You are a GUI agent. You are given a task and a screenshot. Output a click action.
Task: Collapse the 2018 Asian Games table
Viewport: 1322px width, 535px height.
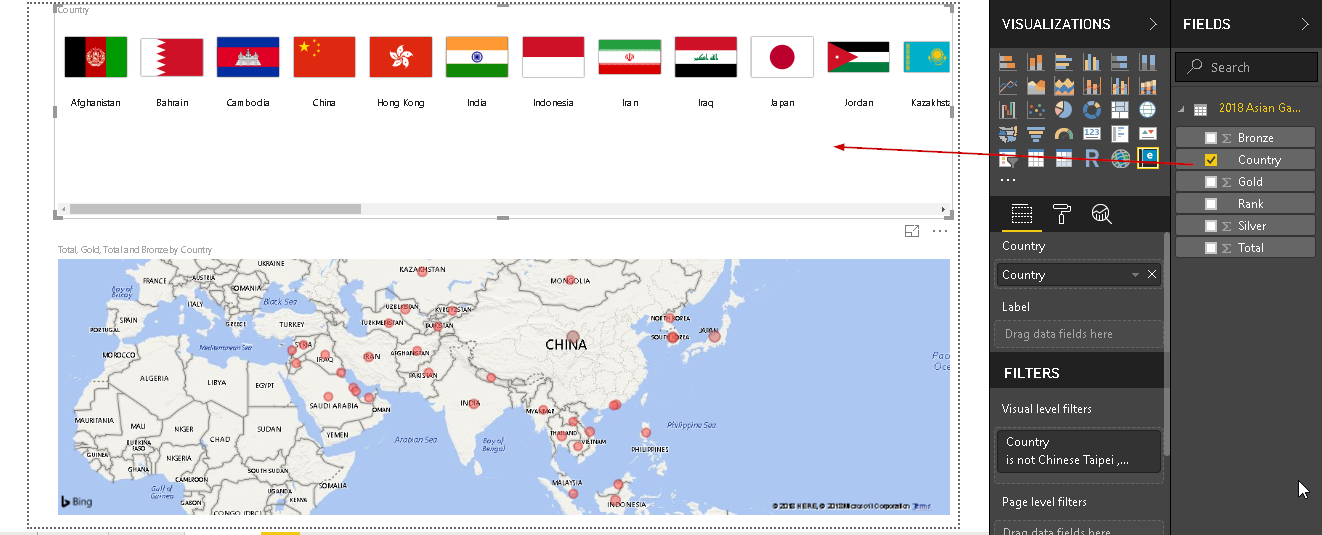(x=1183, y=108)
